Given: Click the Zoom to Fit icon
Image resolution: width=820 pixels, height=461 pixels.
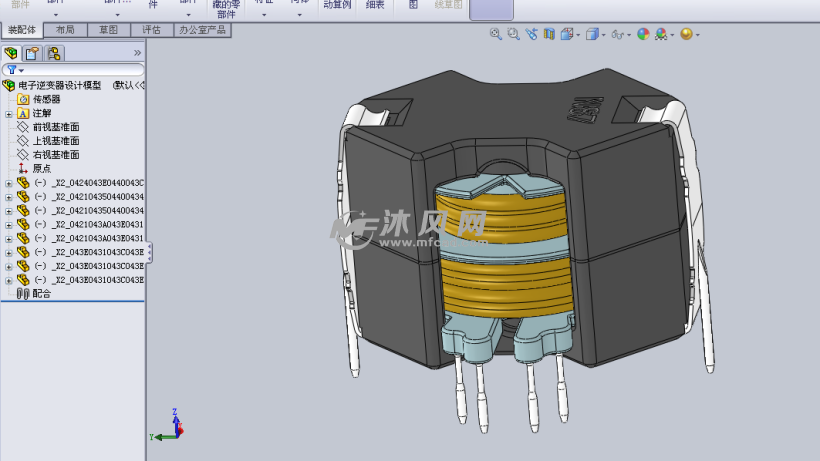Looking at the screenshot, I should point(495,34).
